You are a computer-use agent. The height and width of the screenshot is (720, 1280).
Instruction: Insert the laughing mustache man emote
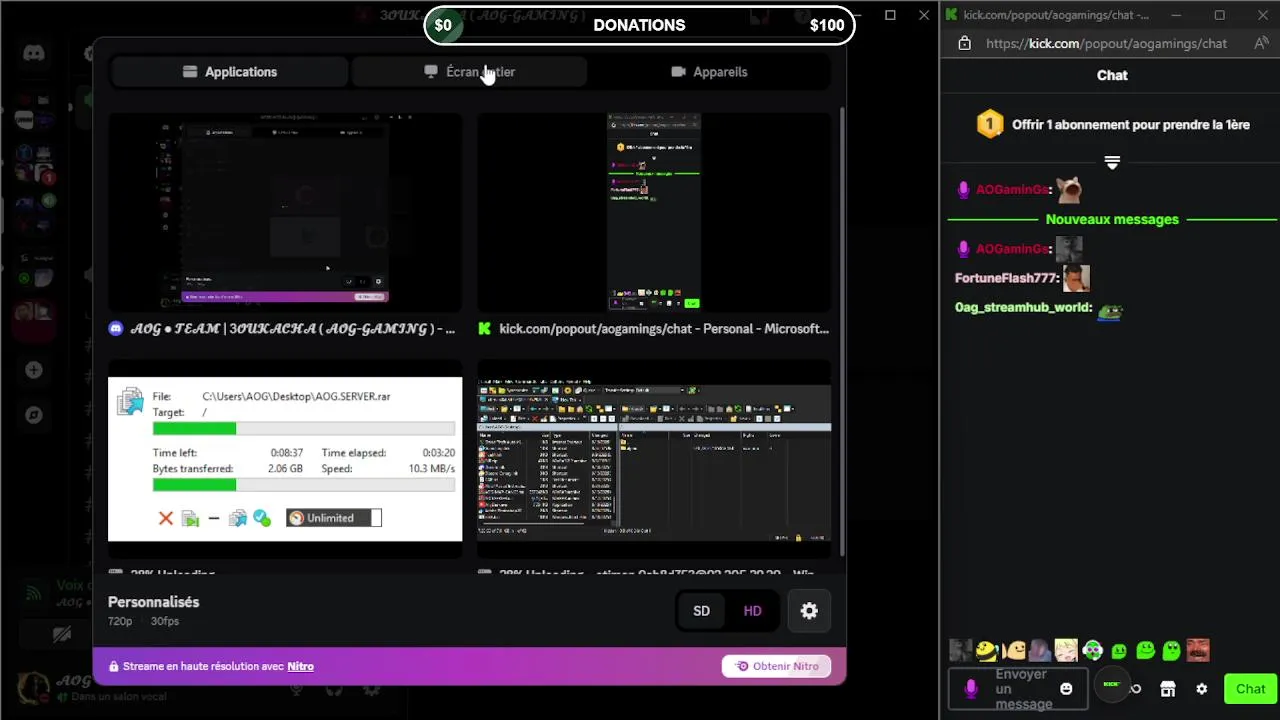pos(1198,651)
